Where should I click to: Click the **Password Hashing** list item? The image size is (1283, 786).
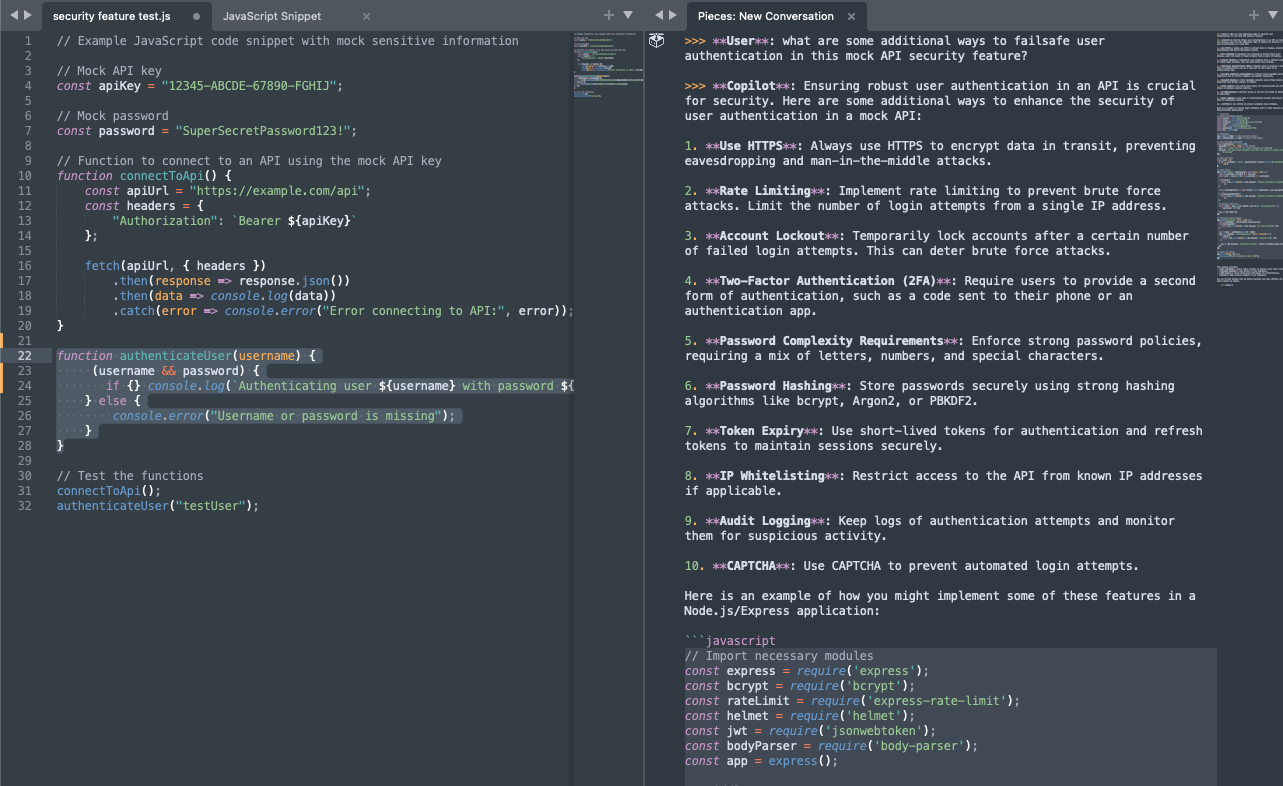[930, 393]
